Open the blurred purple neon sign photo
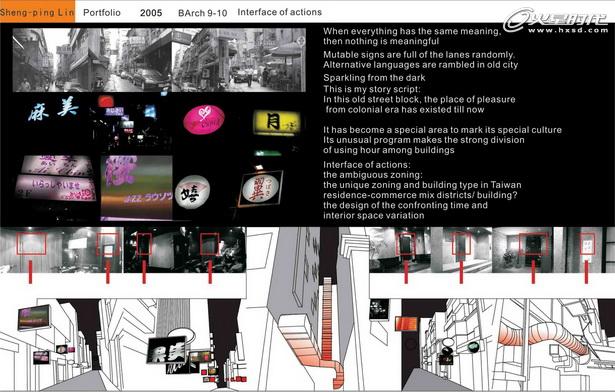The image size is (615, 392). pyautogui.click(x=136, y=187)
